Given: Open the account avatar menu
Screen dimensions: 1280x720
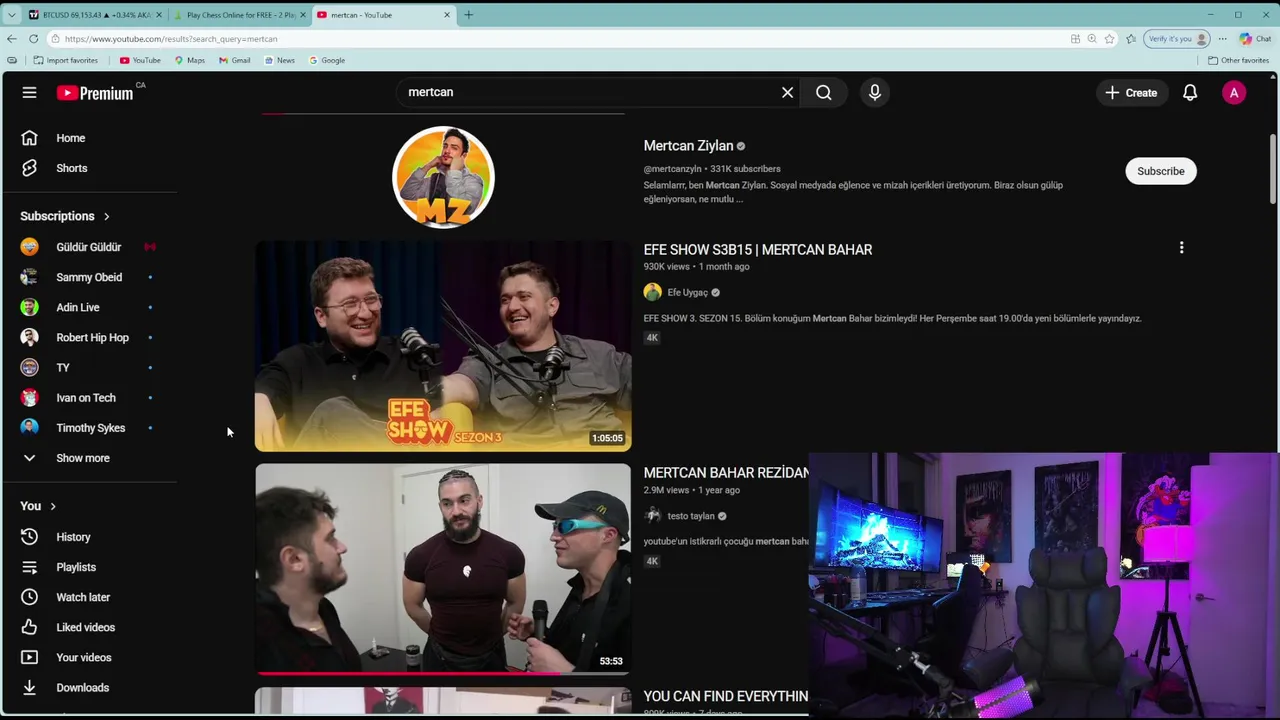Looking at the screenshot, I should [x=1234, y=93].
